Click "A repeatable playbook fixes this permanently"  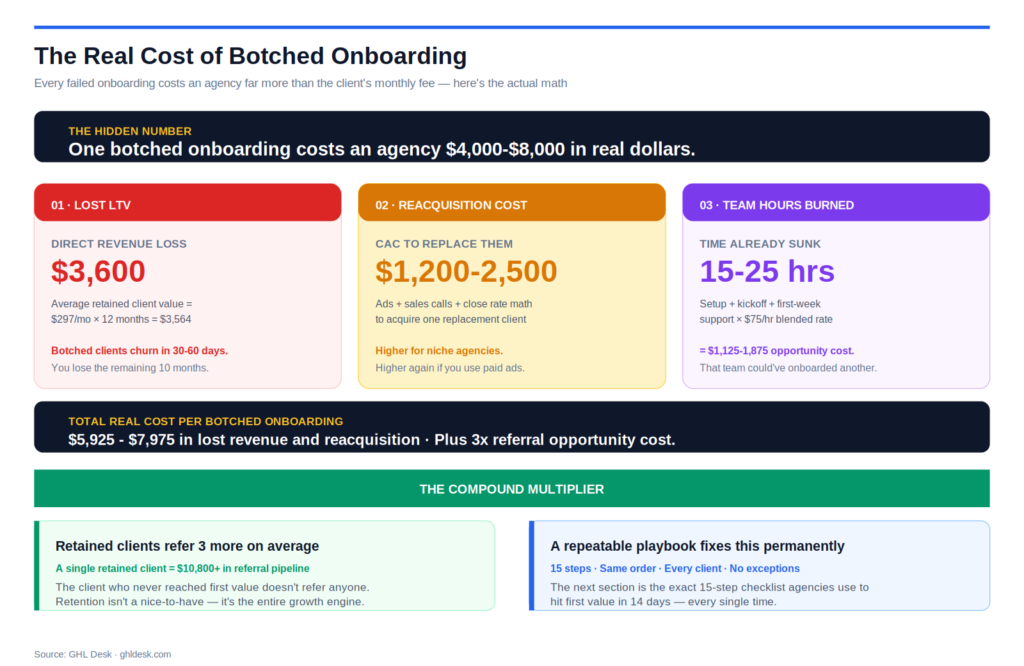697,546
